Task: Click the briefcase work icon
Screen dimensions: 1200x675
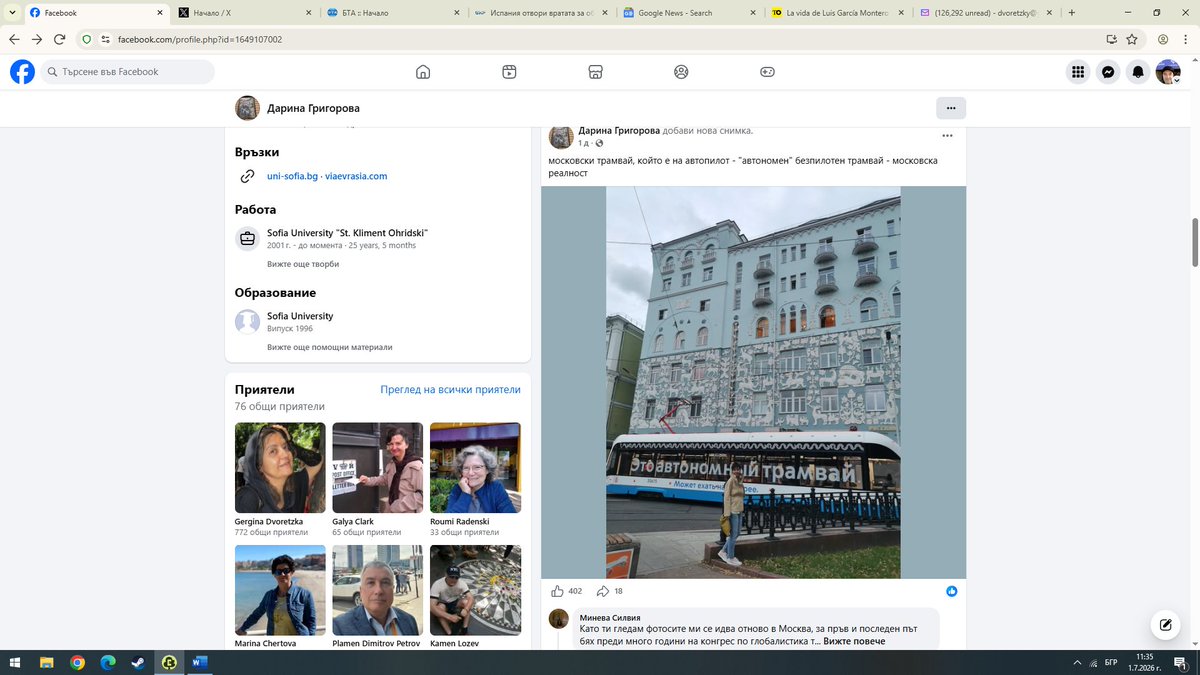Action: [x=247, y=238]
